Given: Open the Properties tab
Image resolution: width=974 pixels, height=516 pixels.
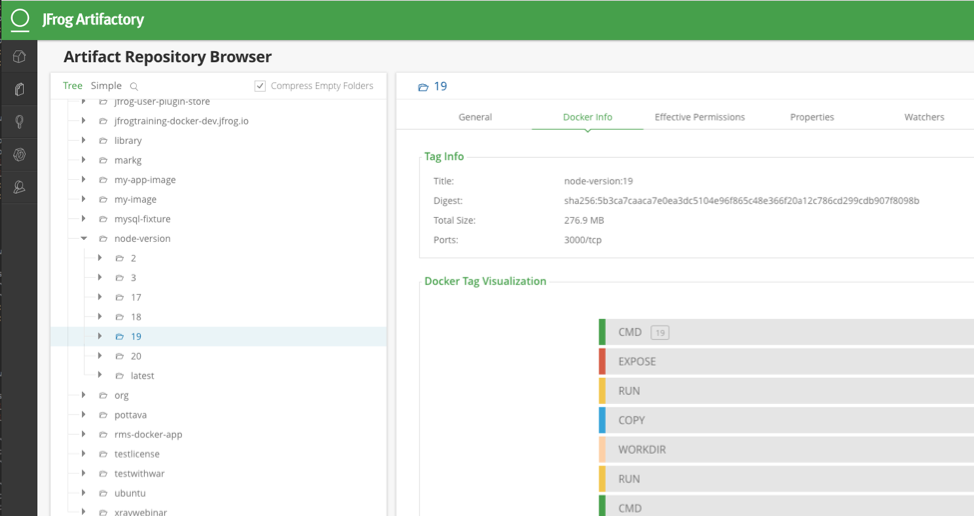Looking at the screenshot, I should coord(811,117).
